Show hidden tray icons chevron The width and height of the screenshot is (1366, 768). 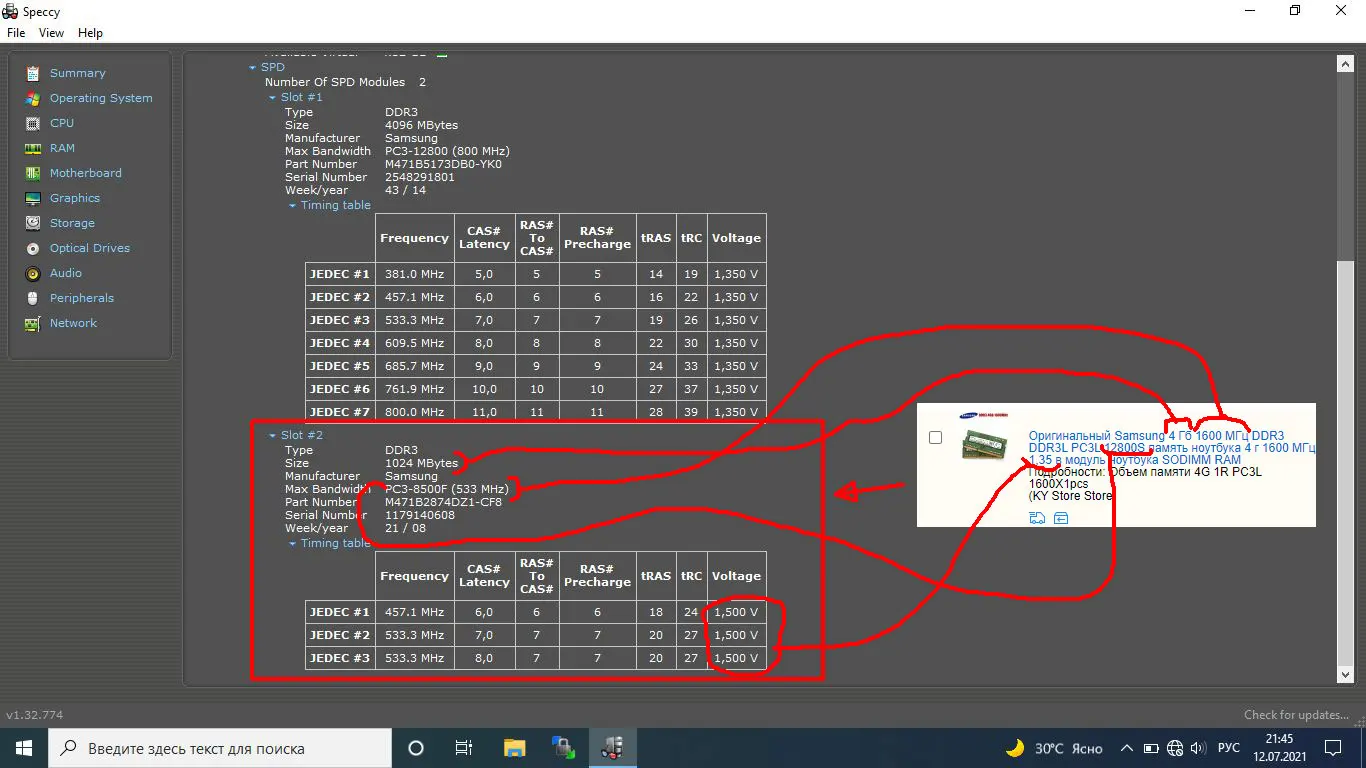click(x=1127, y=748)
